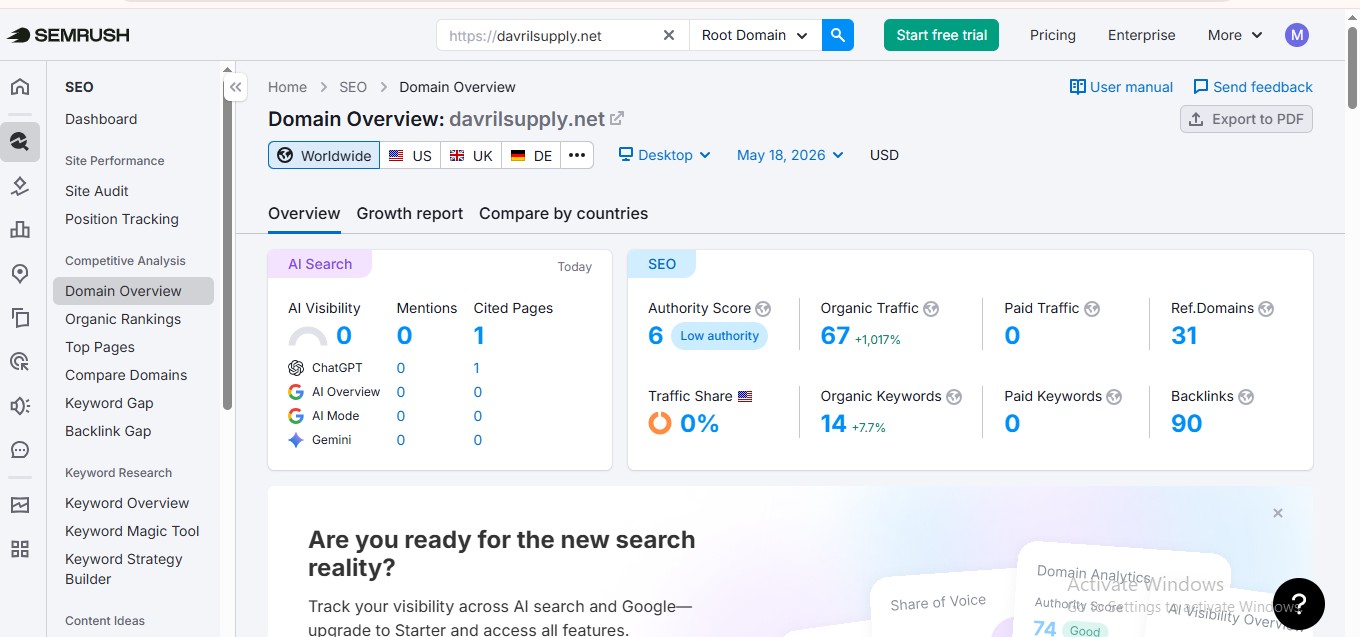This screenshot has width=1360, height=637.
Task: Open Keyword Gap in sidebar
Action: (x=109, y=403)
